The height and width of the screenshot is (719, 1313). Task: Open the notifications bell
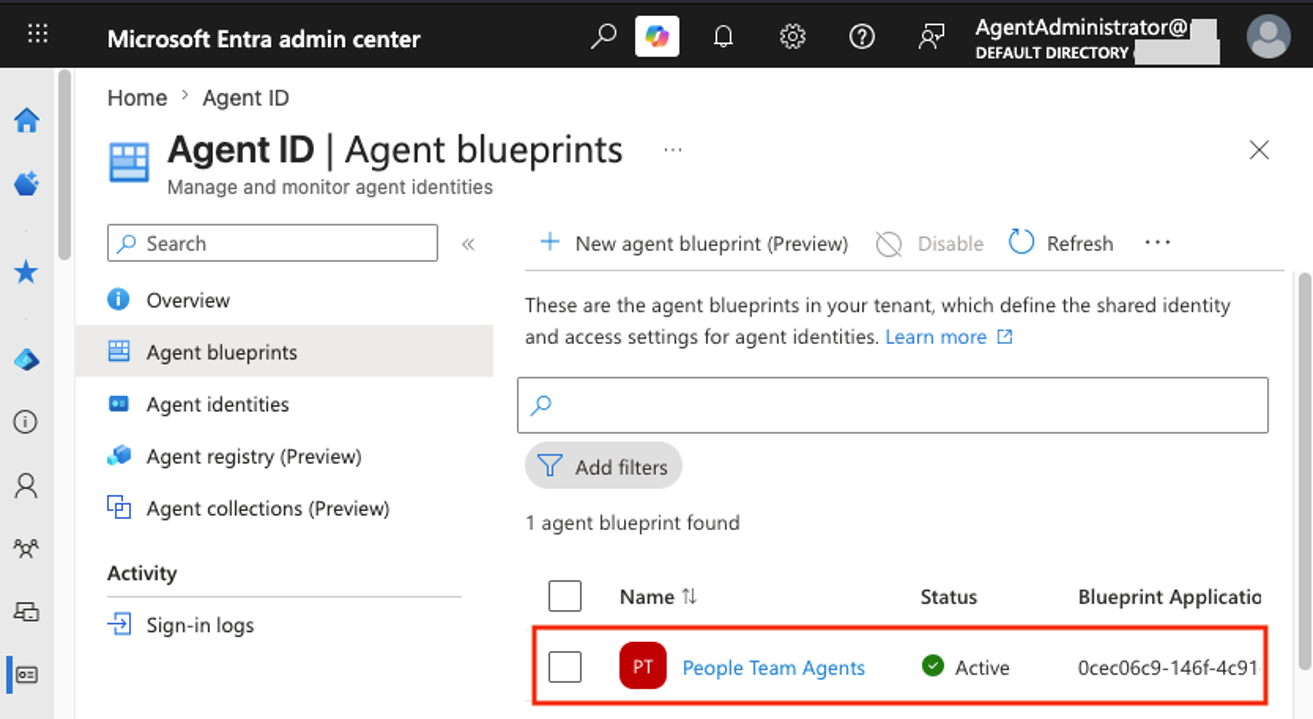point(723,37)
